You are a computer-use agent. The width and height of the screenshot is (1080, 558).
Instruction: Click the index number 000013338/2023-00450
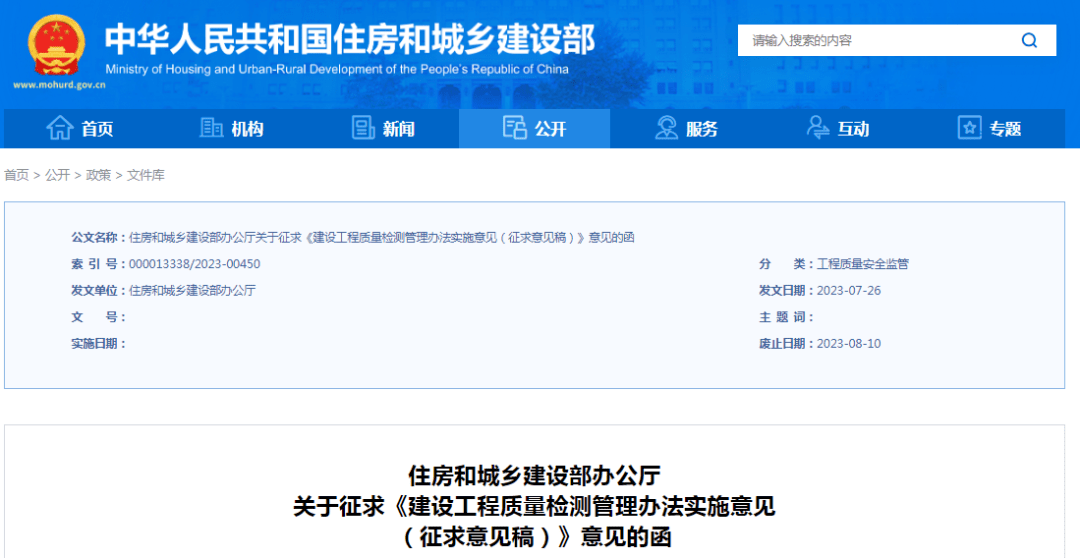[x=195, y=264]
